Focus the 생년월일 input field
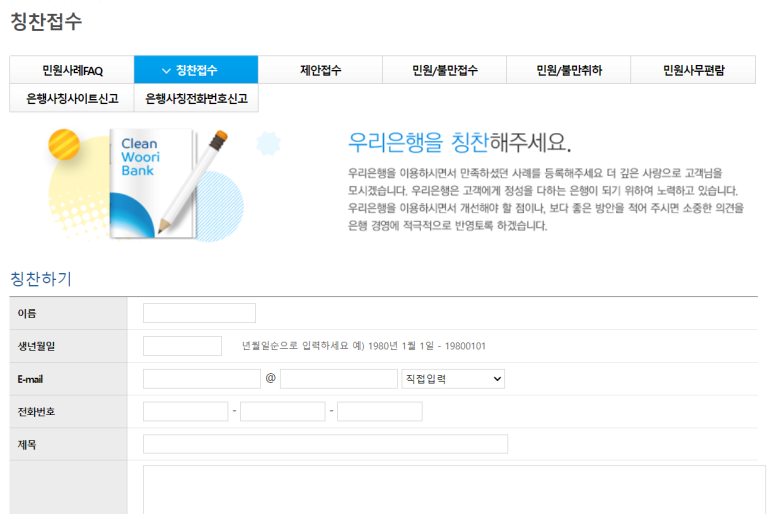773x514 pixels. 182,346
